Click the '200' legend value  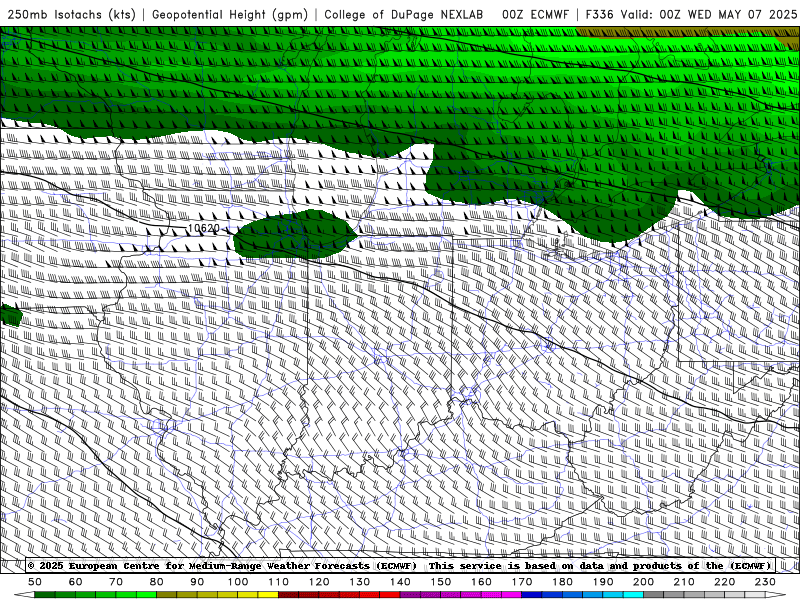click(x=643, y=582)
